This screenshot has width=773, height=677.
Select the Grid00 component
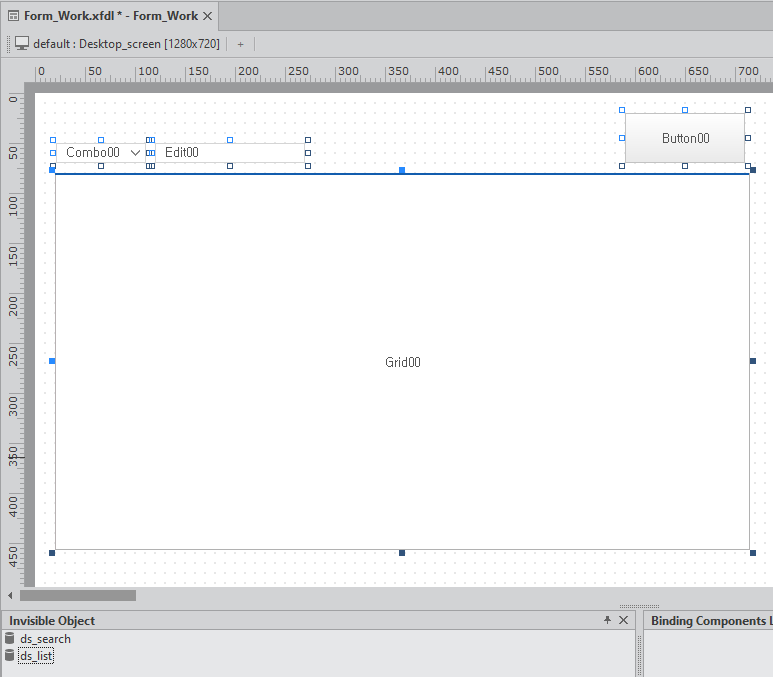tap(402, 362)
